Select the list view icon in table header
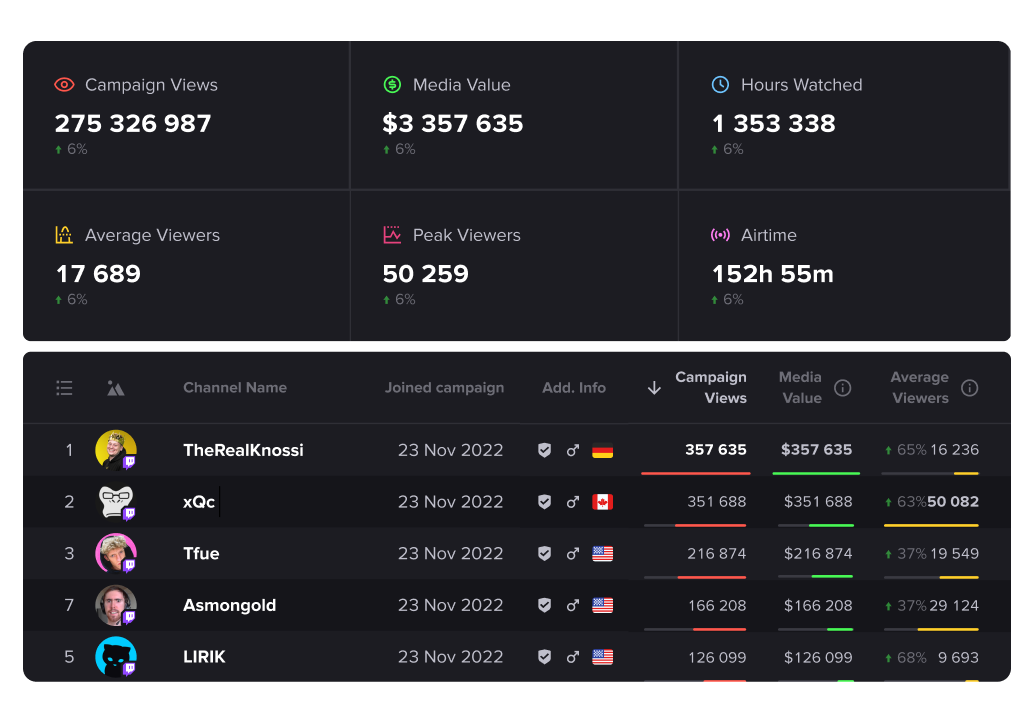1034x722 pixels. click(x=64, y=388)
